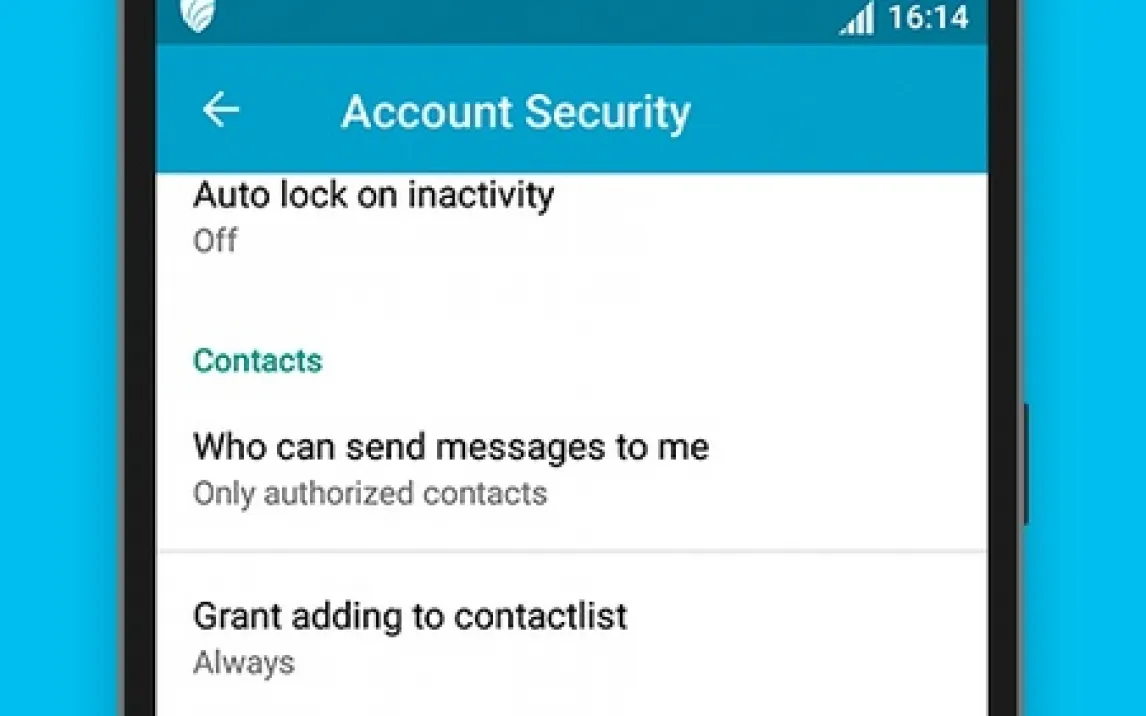Tap the back arrow in app bar
1146x716 pixels.
coord(221,110)
